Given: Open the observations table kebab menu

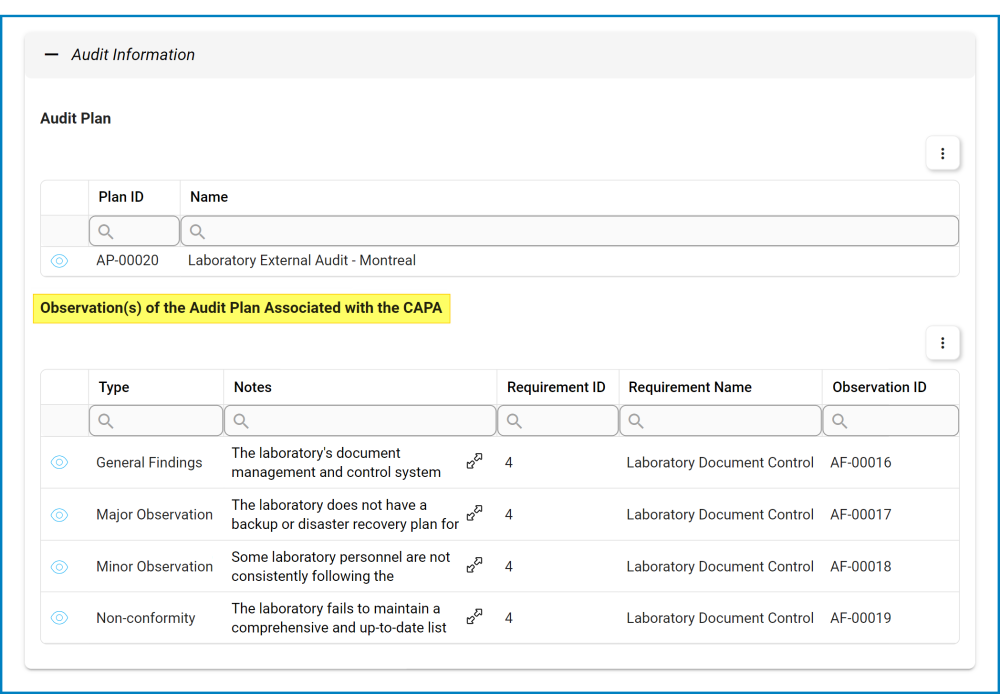Looking at the screenshot, I should 942,342.
